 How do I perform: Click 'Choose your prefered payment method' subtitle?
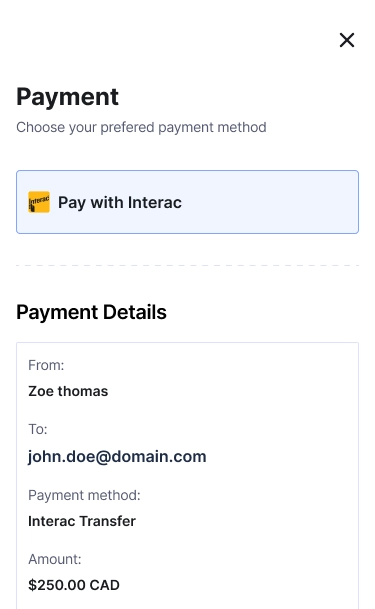(141, 127)
